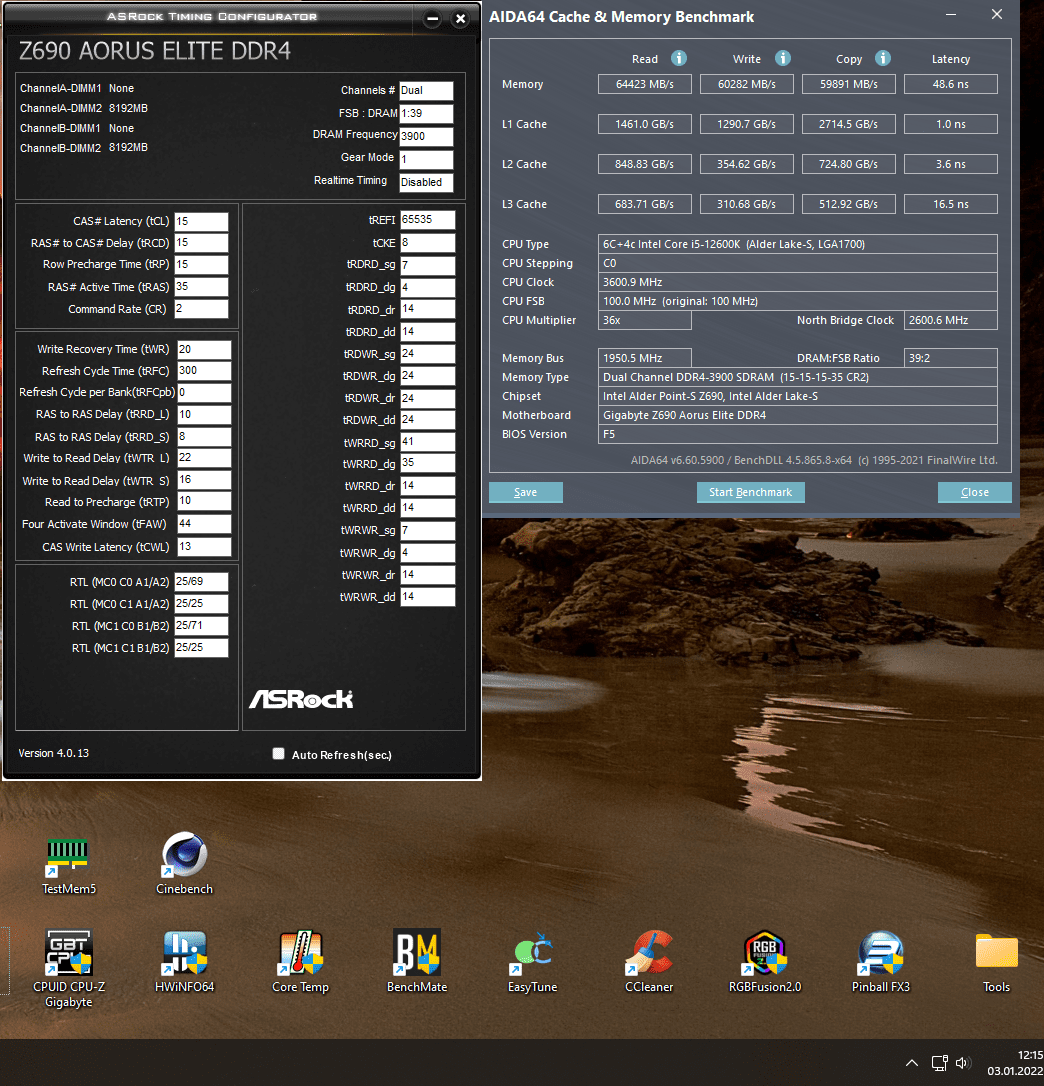
Task: Select the Channels # field
Action: 427,91
